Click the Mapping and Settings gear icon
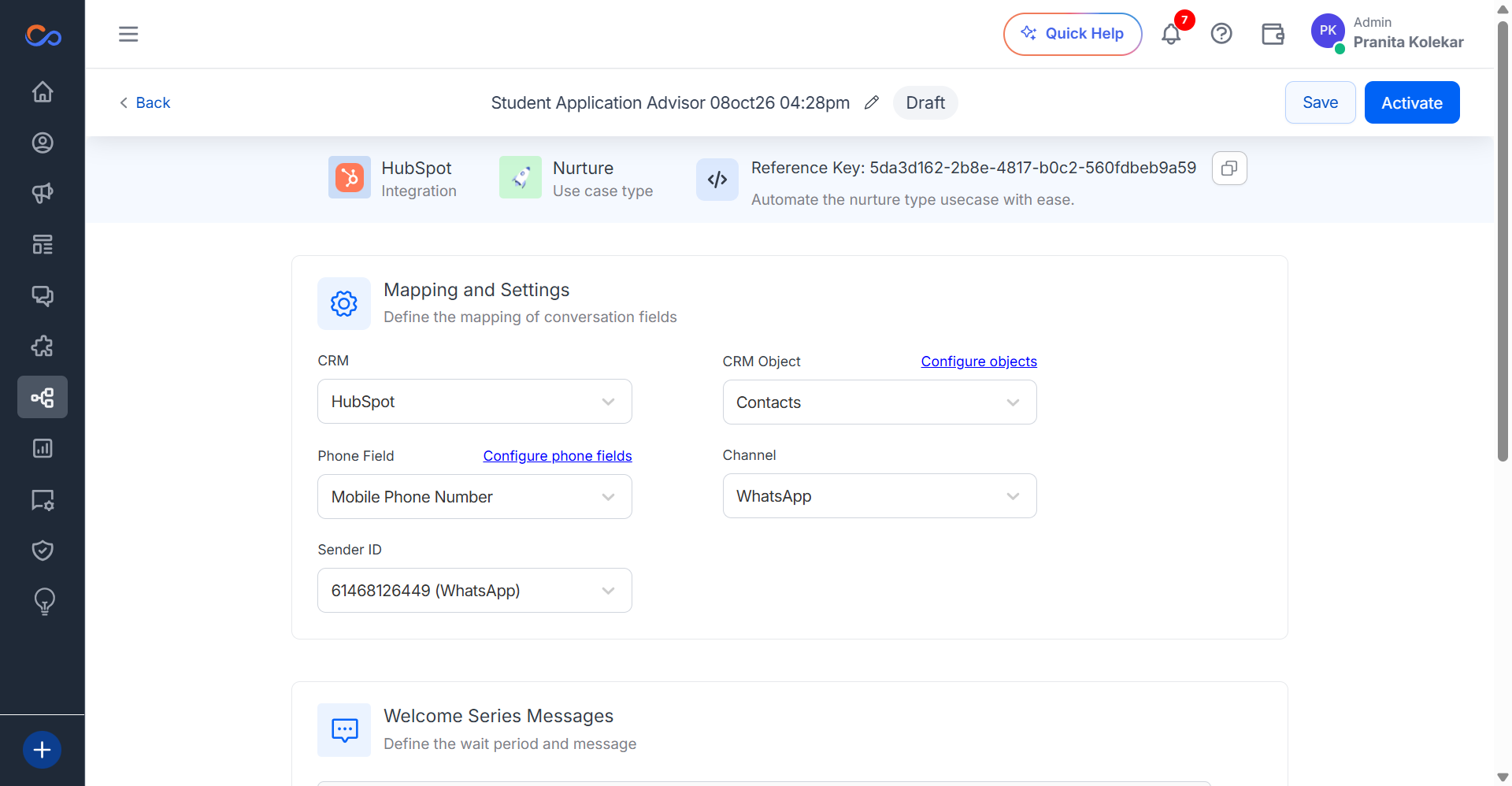Image resolution: width=1512 pixels, height=786 pixels. point(344,304)
